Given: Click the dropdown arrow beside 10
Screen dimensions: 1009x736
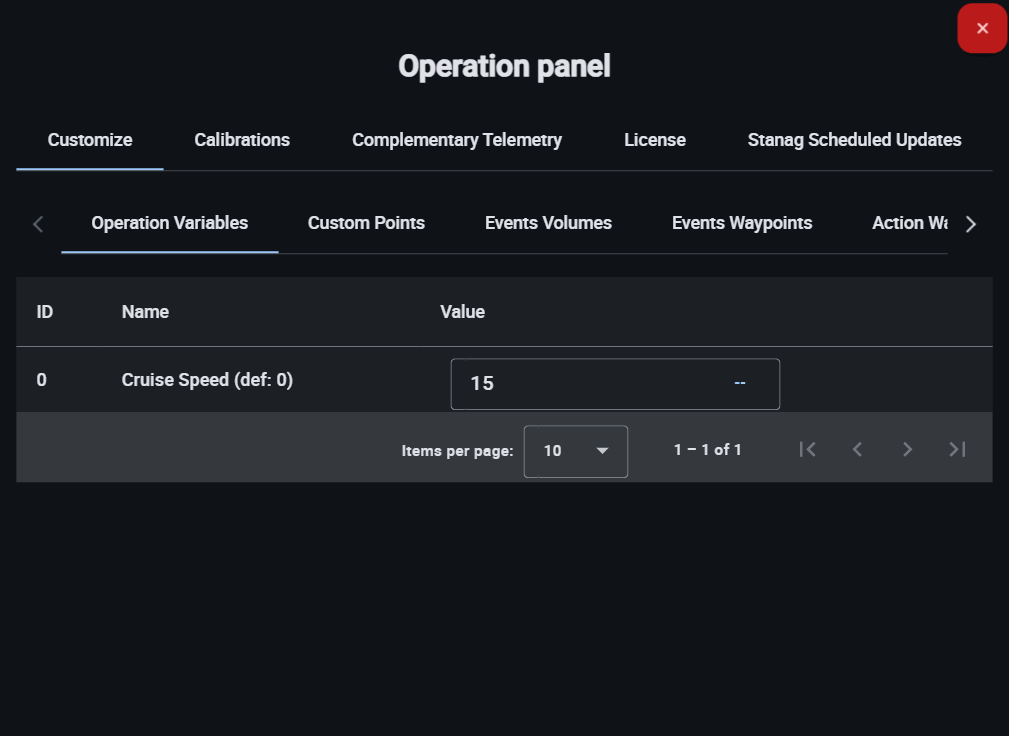Looking at the screenshot, I should [602, 451].
